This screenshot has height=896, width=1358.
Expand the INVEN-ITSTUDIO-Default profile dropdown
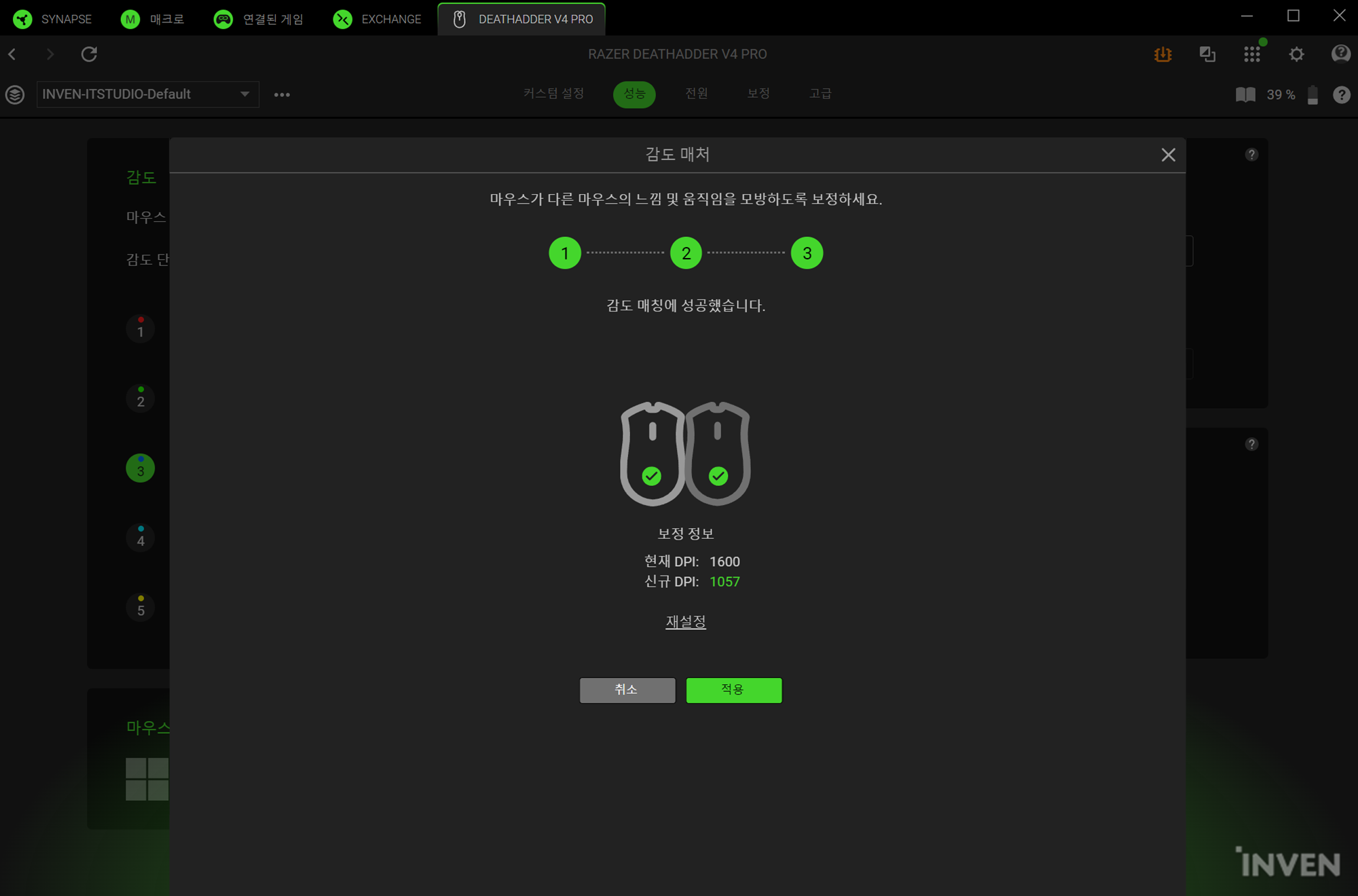[147, 94]
